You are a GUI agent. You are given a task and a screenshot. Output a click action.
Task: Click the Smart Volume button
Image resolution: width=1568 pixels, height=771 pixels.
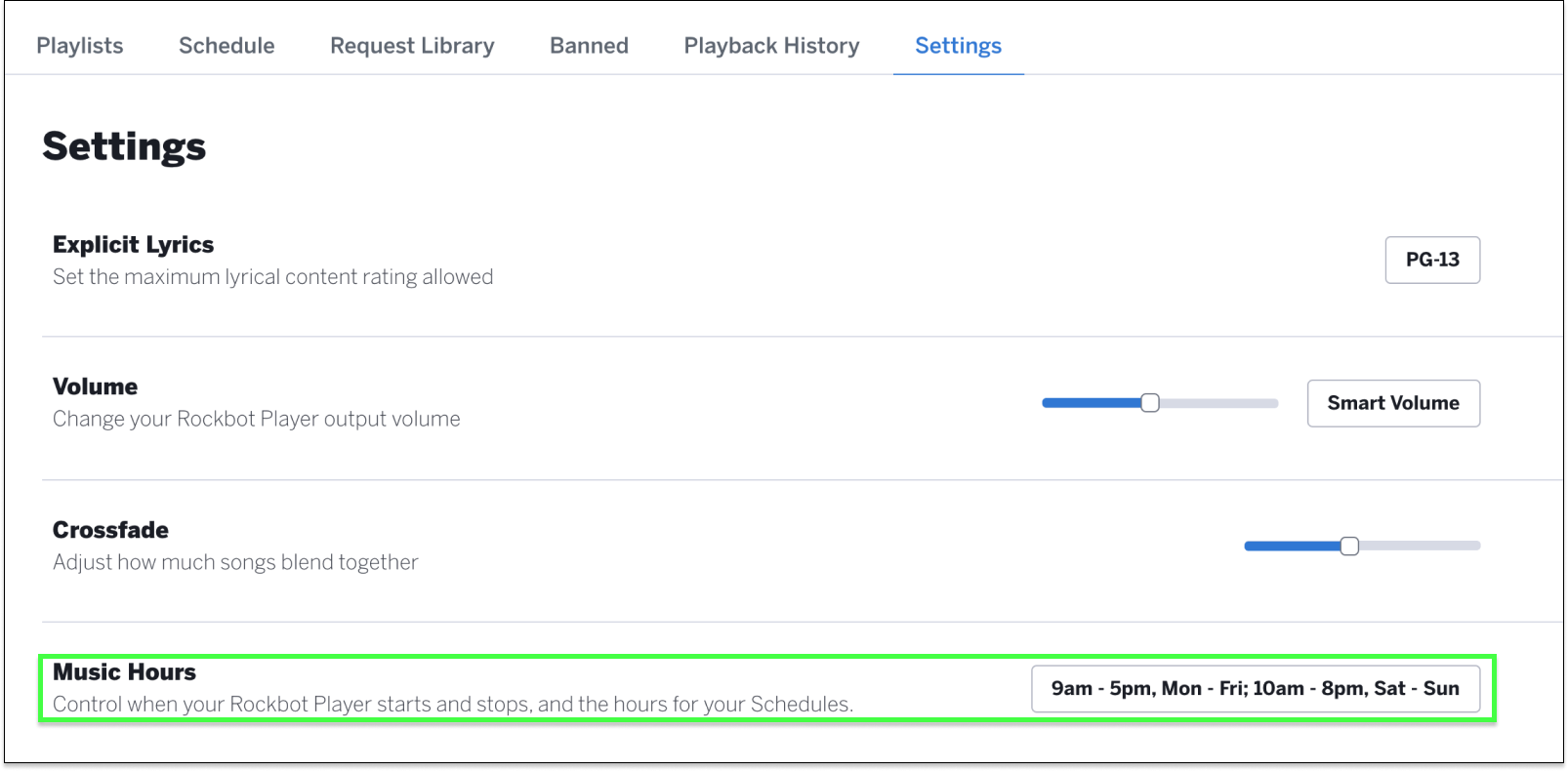[x=1393, y=403]
